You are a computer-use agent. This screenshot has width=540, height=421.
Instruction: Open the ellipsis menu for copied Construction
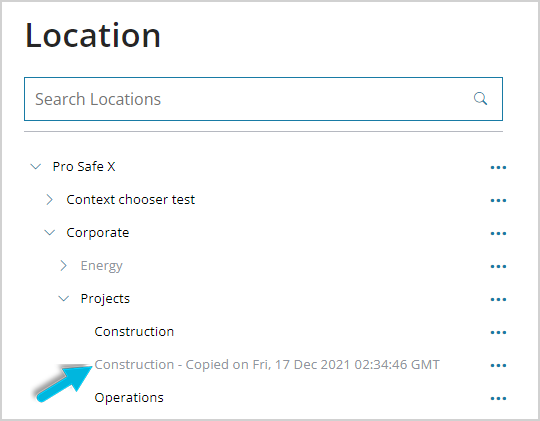click(x=498, y=366)
